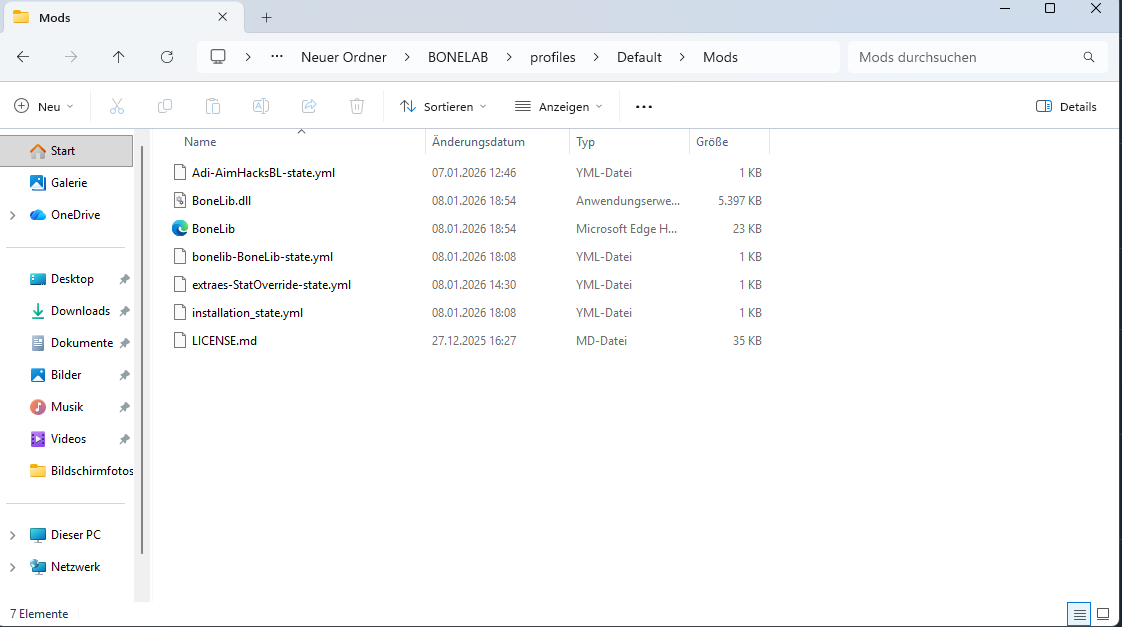Toggle the Details pane
1122x627 pixels.
pos(1066,107)
